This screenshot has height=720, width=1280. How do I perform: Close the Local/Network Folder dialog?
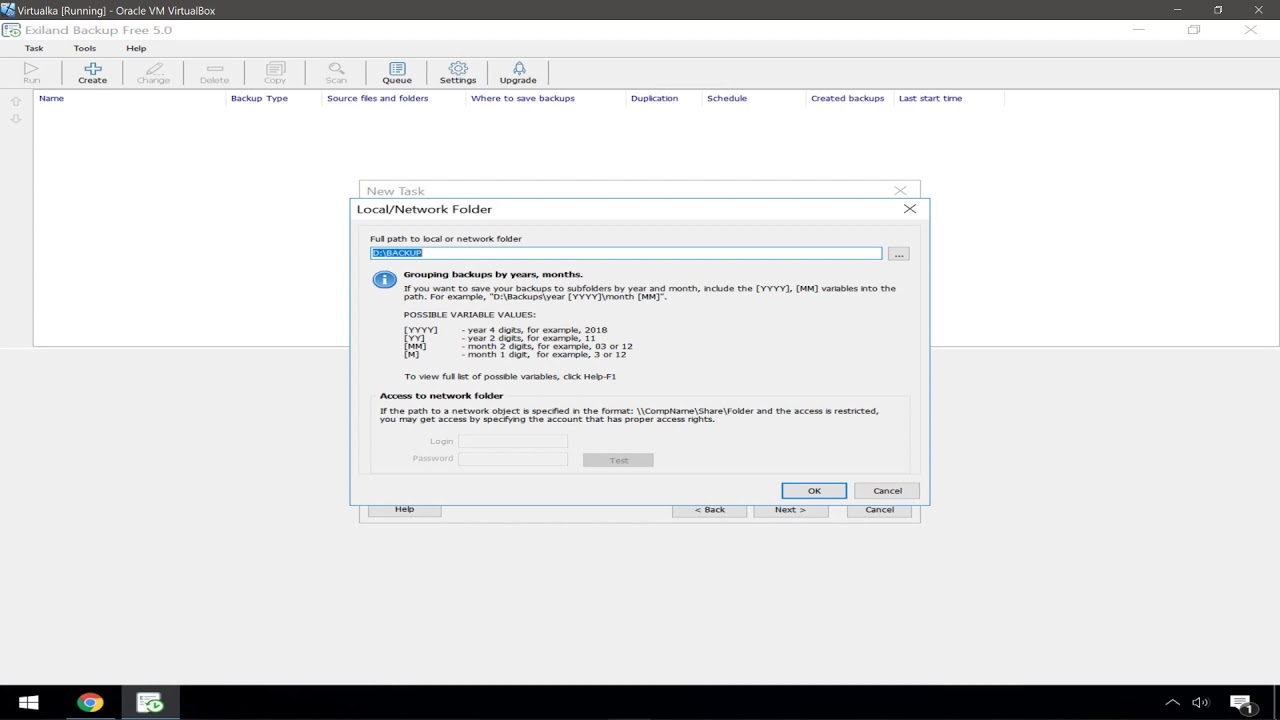(909, 209)
